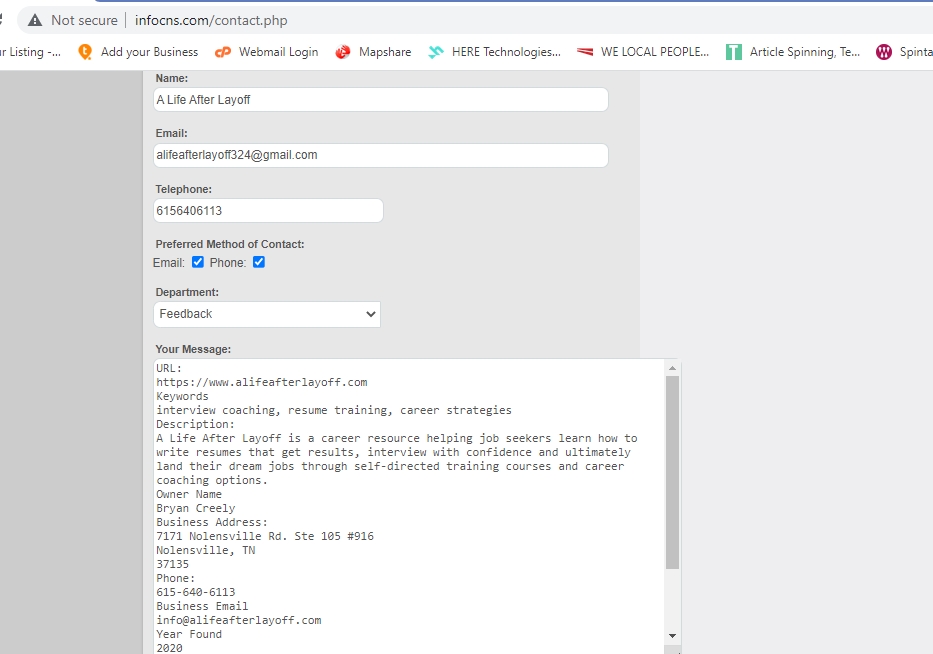Open the Spinta bookmark icon

coord(883,52)
